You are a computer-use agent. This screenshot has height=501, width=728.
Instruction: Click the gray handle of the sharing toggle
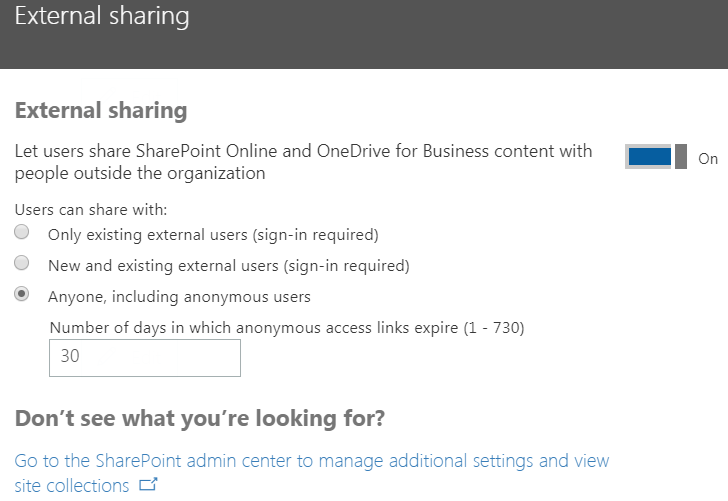[x=681, y=157]
